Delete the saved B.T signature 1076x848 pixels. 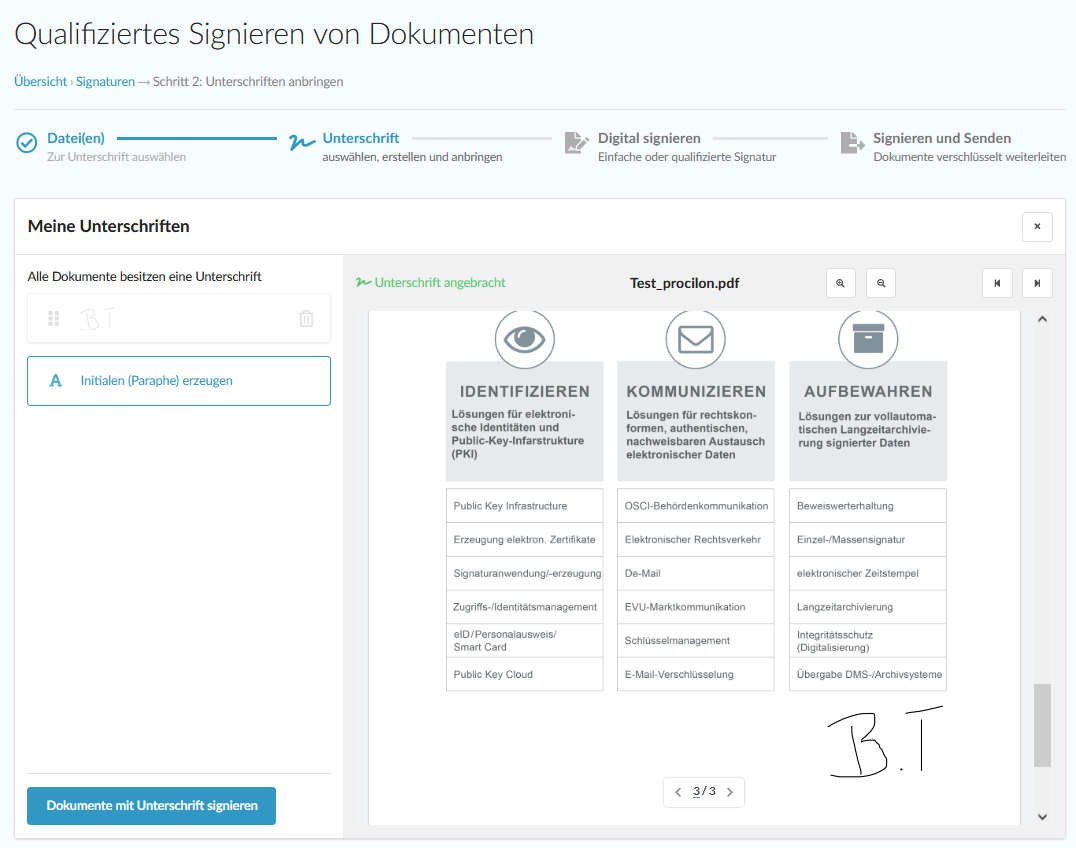306,319
